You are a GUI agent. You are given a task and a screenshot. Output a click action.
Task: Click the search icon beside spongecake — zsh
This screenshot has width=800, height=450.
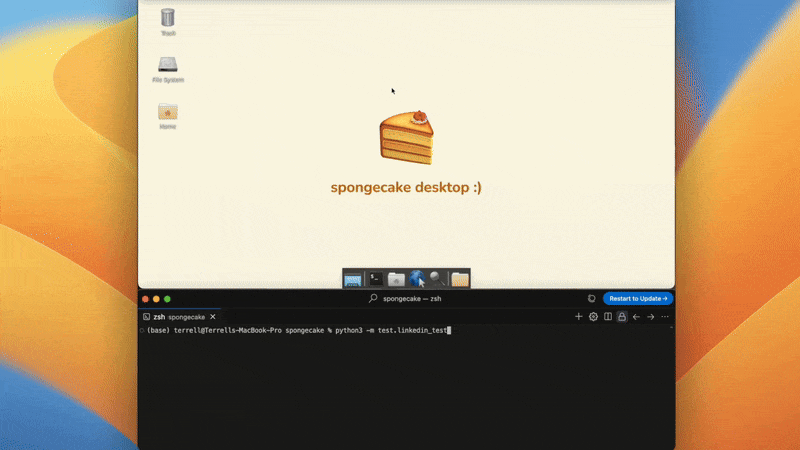pos(373,298)
